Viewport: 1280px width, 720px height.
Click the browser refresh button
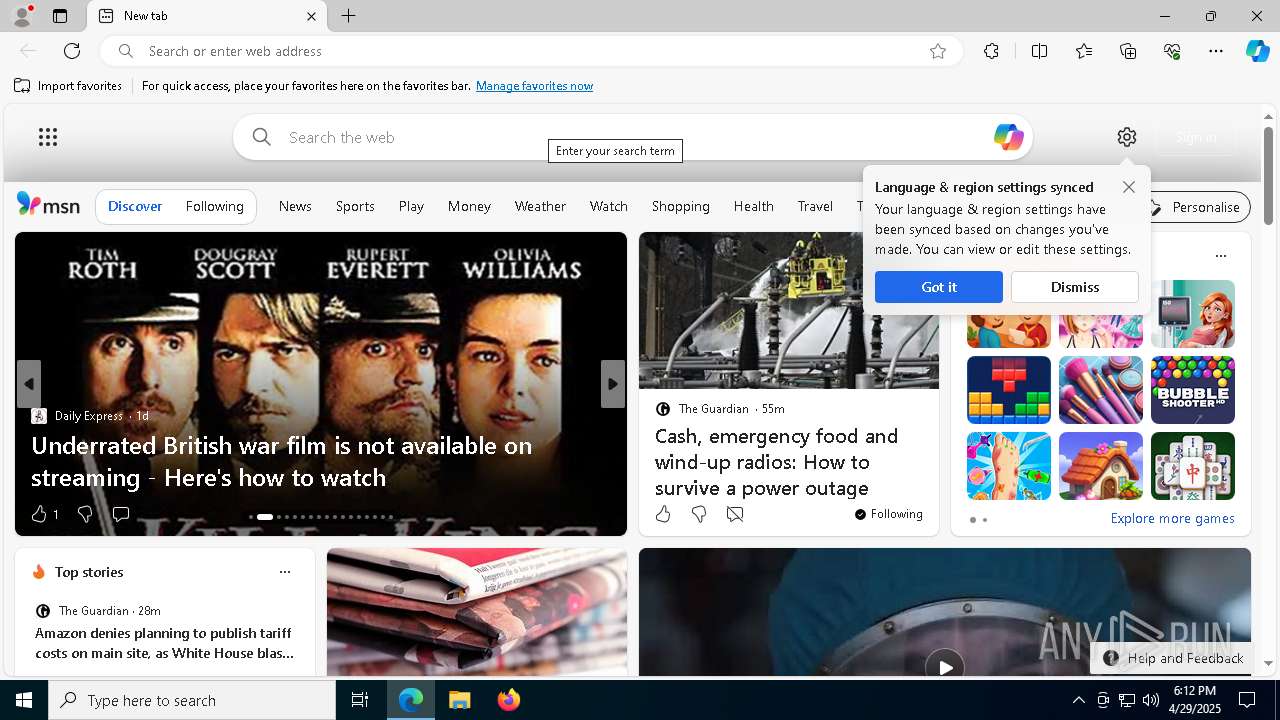point(72,51)
